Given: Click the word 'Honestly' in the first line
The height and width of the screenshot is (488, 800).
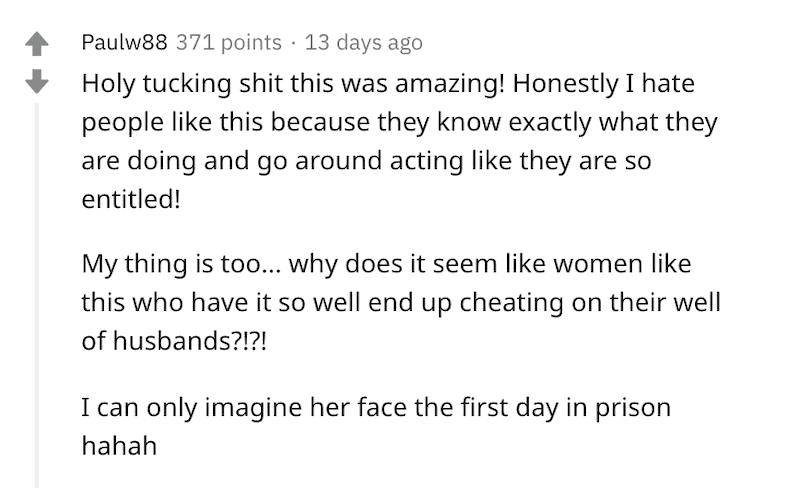Looking at the screenshot, I should click(565, 84).
